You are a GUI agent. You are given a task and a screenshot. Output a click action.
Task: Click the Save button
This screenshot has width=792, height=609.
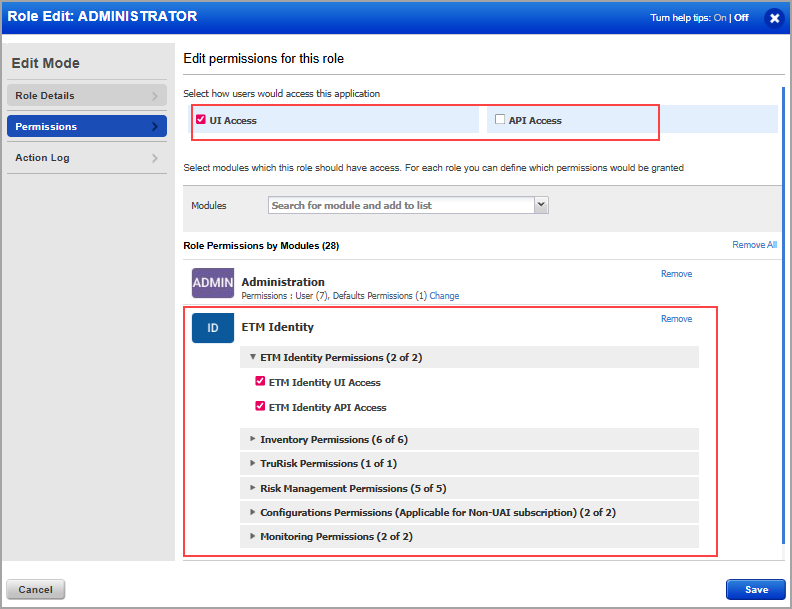[756, 589]
